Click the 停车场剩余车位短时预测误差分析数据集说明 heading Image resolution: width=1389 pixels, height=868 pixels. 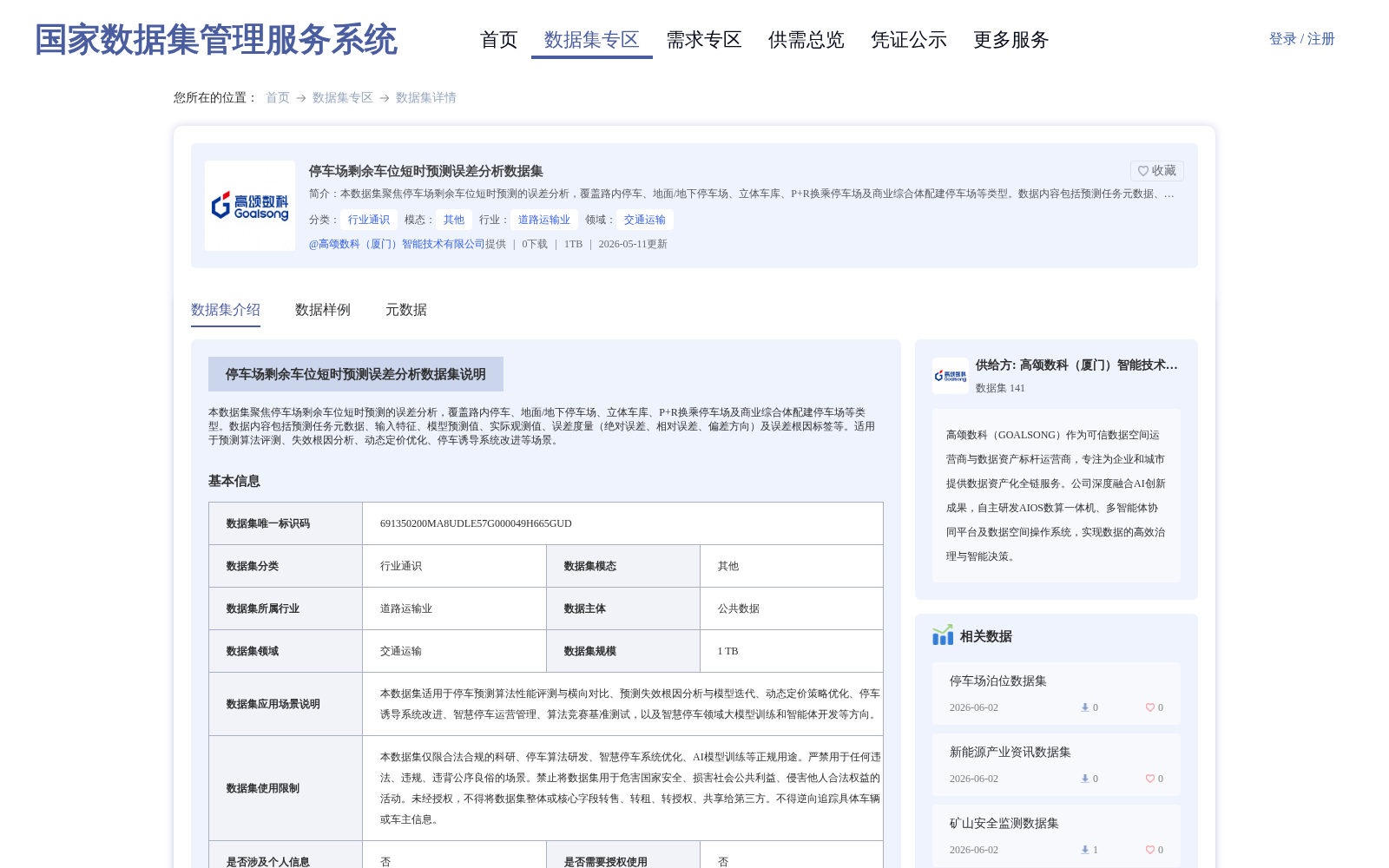coord(356,374)
